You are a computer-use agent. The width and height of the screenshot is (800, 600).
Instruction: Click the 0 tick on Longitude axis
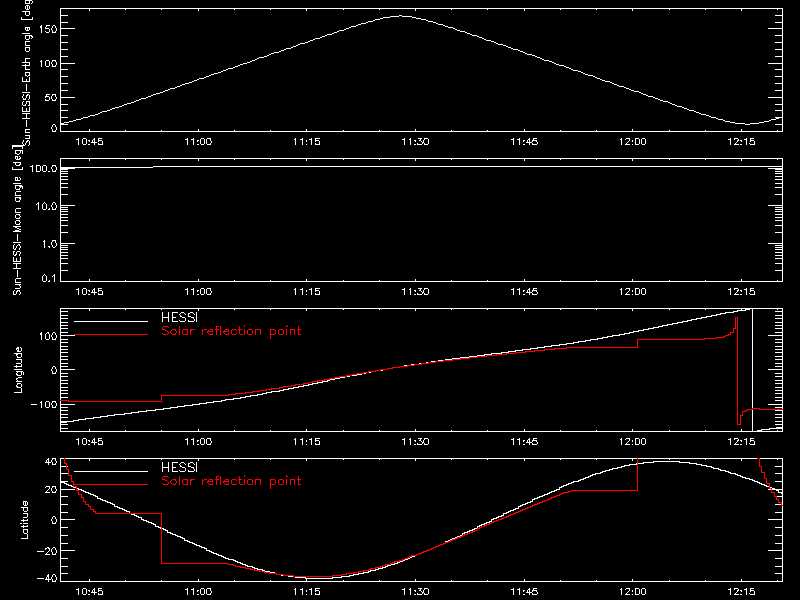click(x=54, y=370)
